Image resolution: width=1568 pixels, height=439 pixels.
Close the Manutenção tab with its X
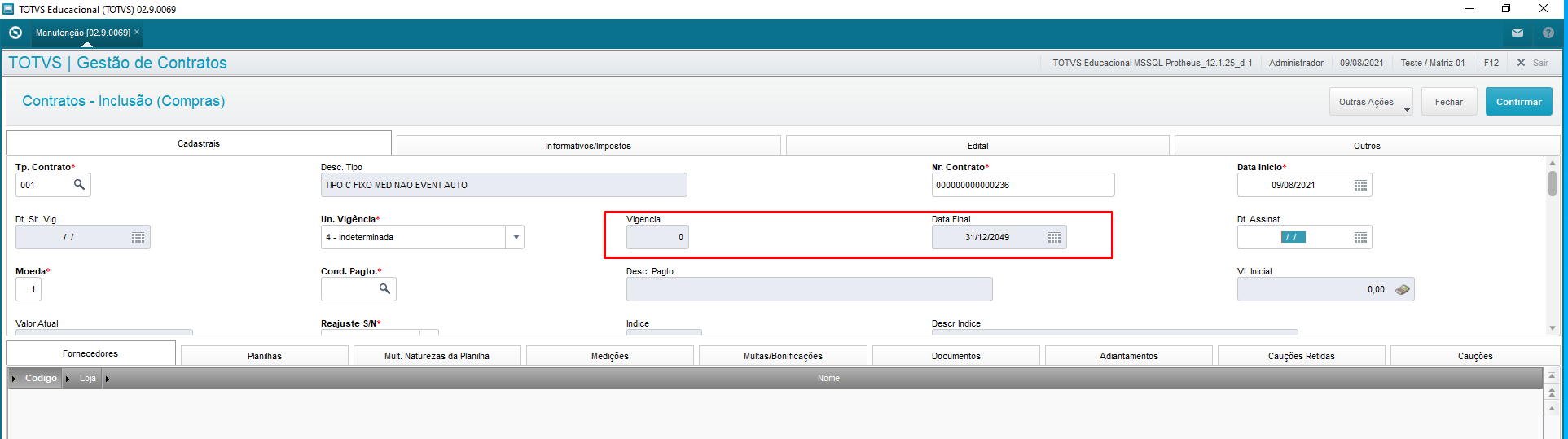click(x=137, y=33)
